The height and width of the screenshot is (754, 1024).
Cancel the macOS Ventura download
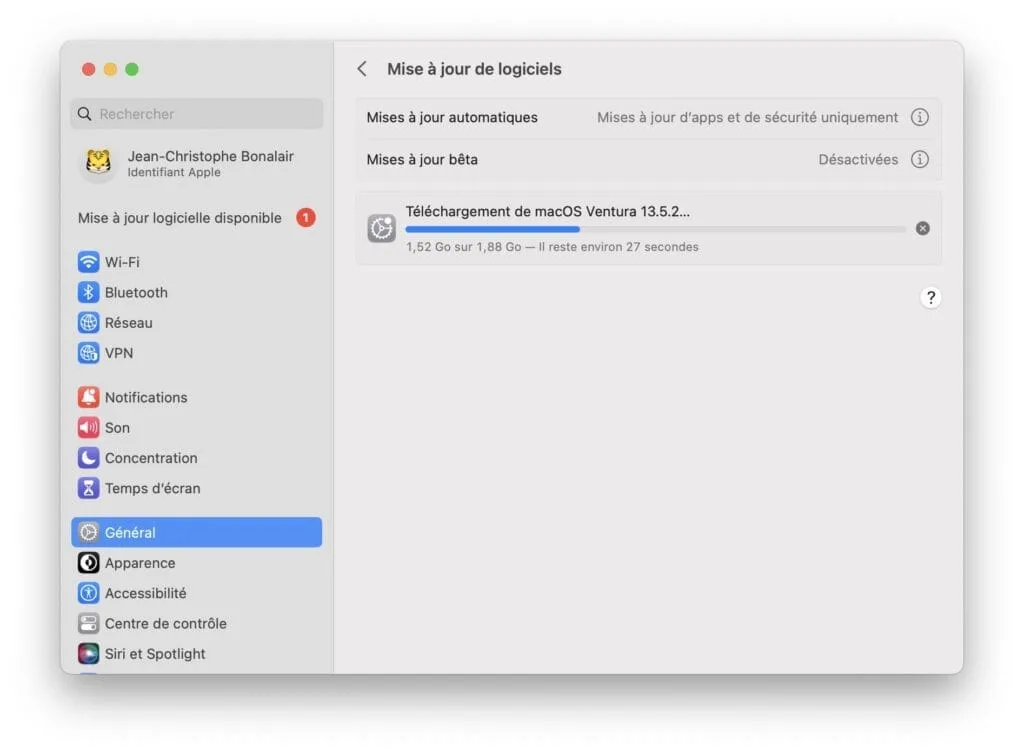coord(922,228)
